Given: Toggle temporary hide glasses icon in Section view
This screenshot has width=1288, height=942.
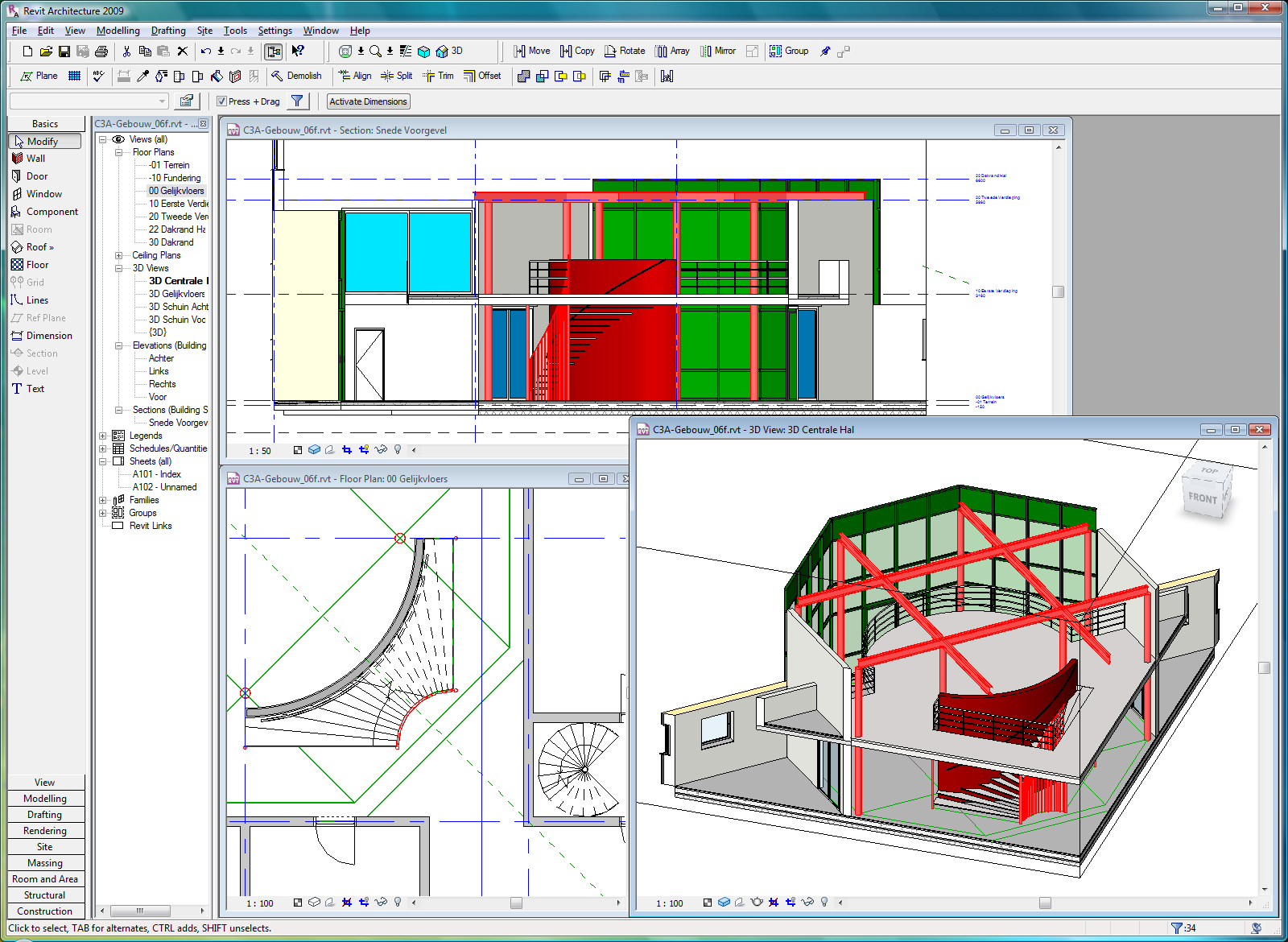Looking at the screenshot, I should pos(382,450).
